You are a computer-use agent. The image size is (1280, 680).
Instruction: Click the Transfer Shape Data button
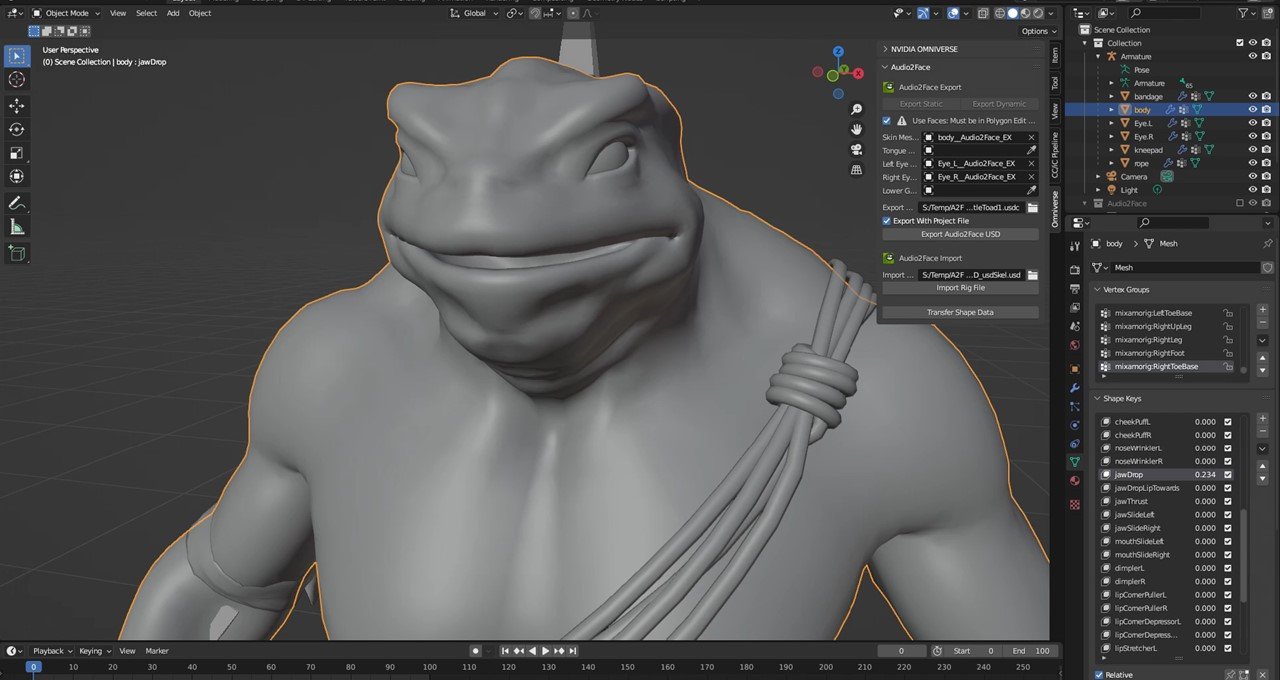[960, 311]
